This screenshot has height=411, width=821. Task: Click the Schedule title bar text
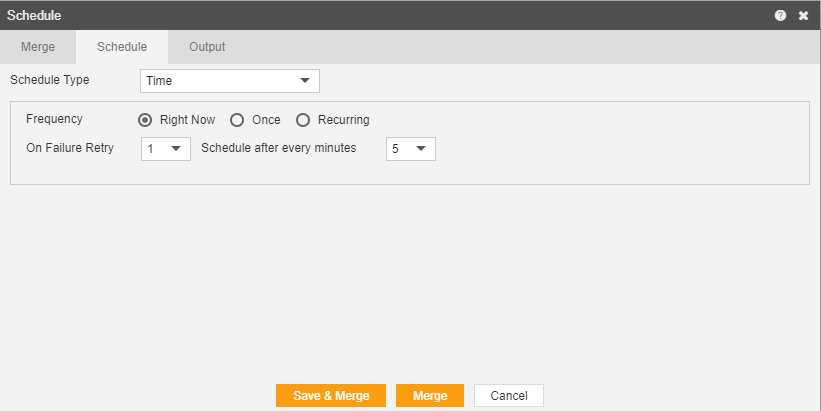(x=34, y=15)
